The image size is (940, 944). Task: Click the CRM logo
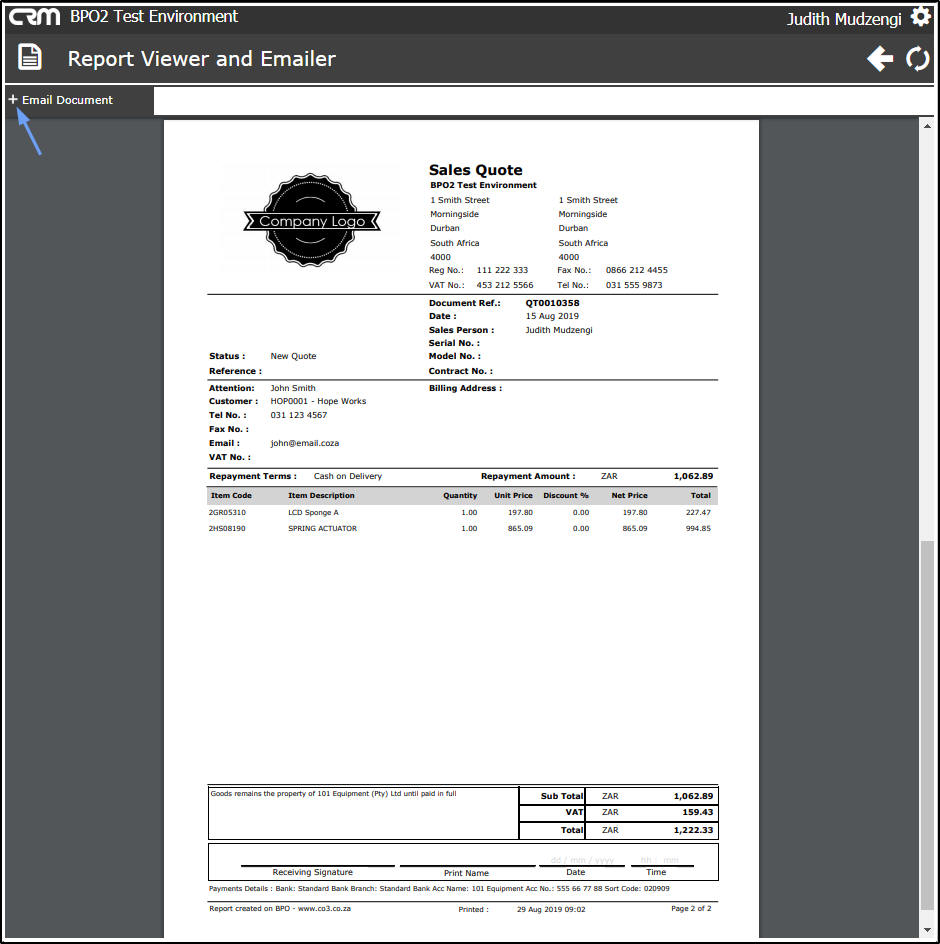[x=34, y=17]
